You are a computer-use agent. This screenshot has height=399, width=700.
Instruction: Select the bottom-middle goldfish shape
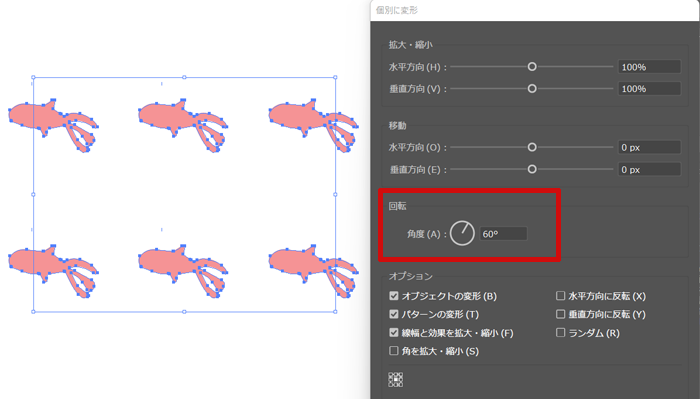point(183,271)
